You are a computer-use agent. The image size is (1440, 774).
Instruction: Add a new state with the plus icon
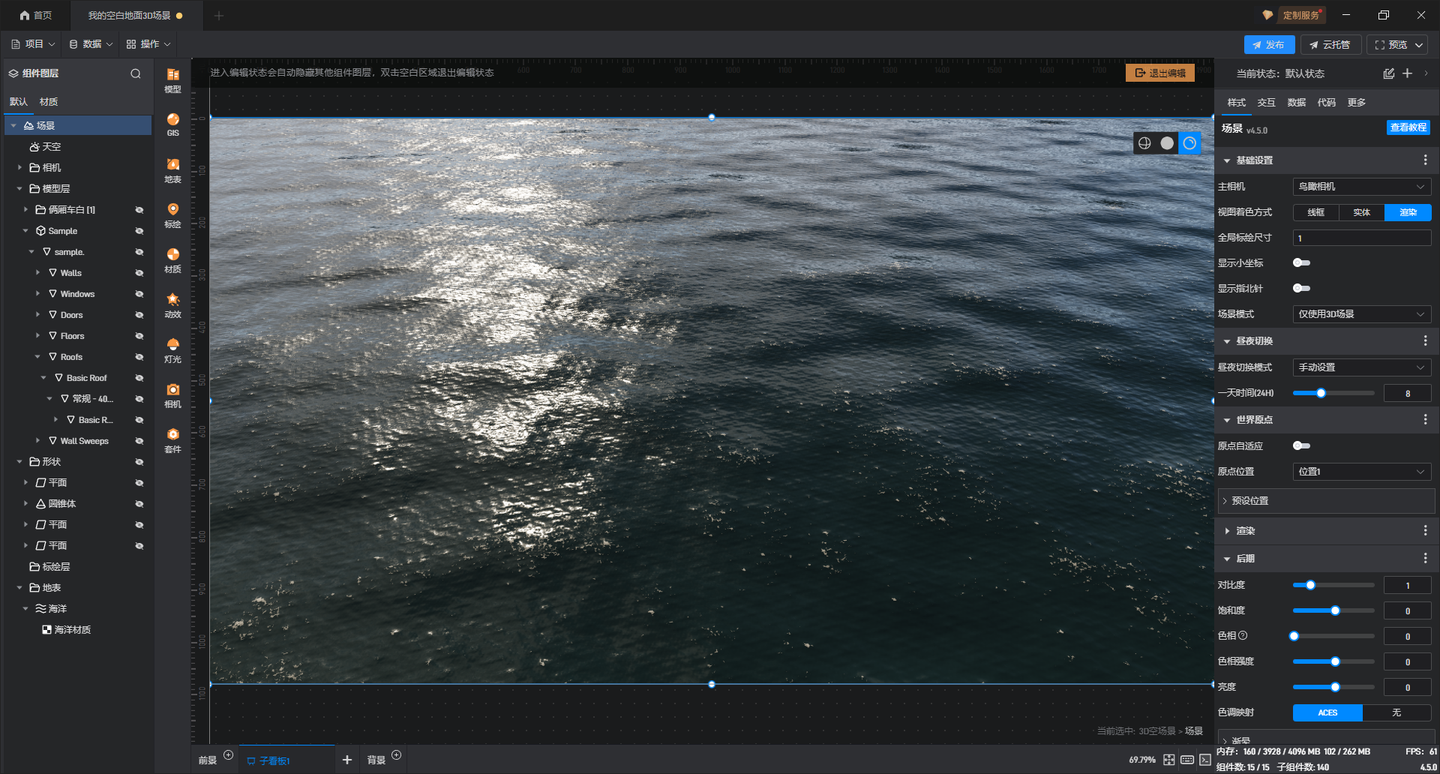coord(1407,73)
